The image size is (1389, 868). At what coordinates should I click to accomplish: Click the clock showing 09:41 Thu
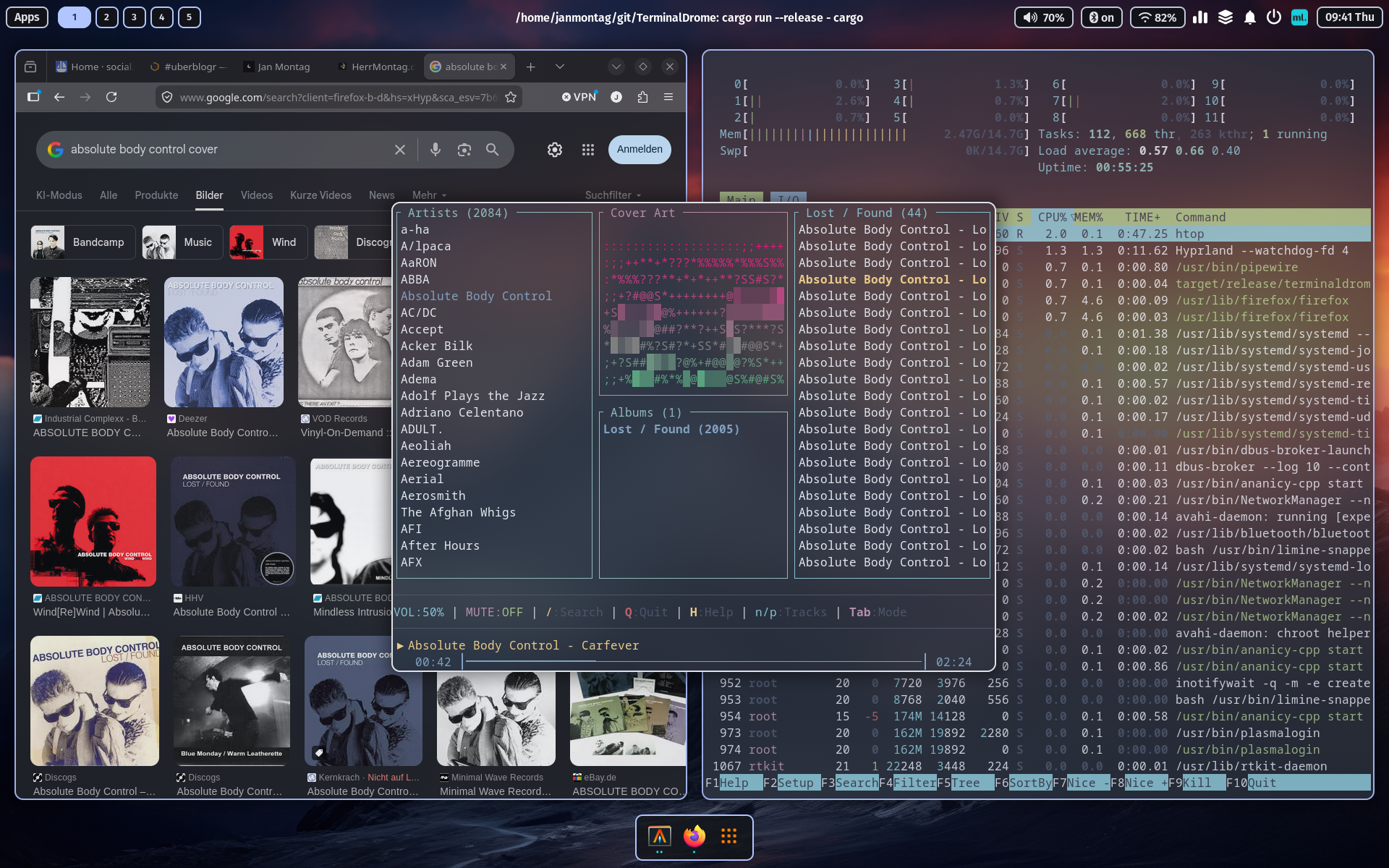1349,17
